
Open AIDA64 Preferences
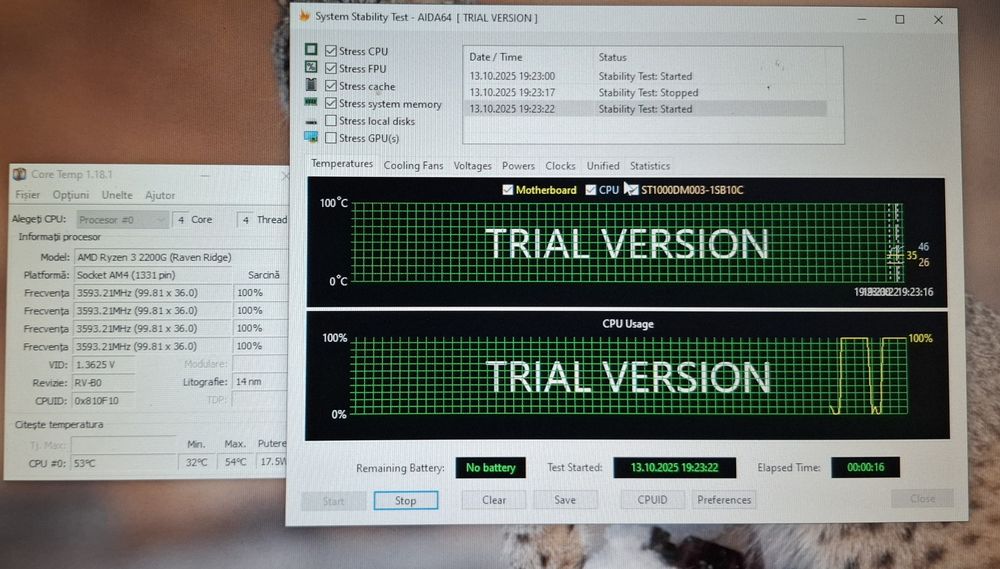pos(724,499)
